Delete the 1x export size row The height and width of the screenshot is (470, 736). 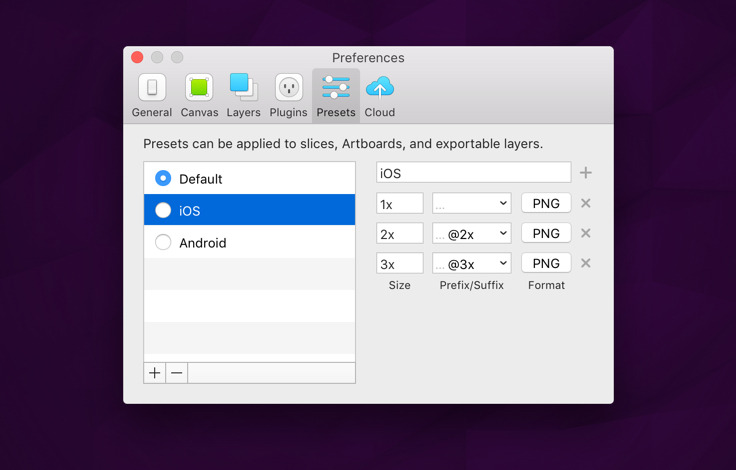585,203
